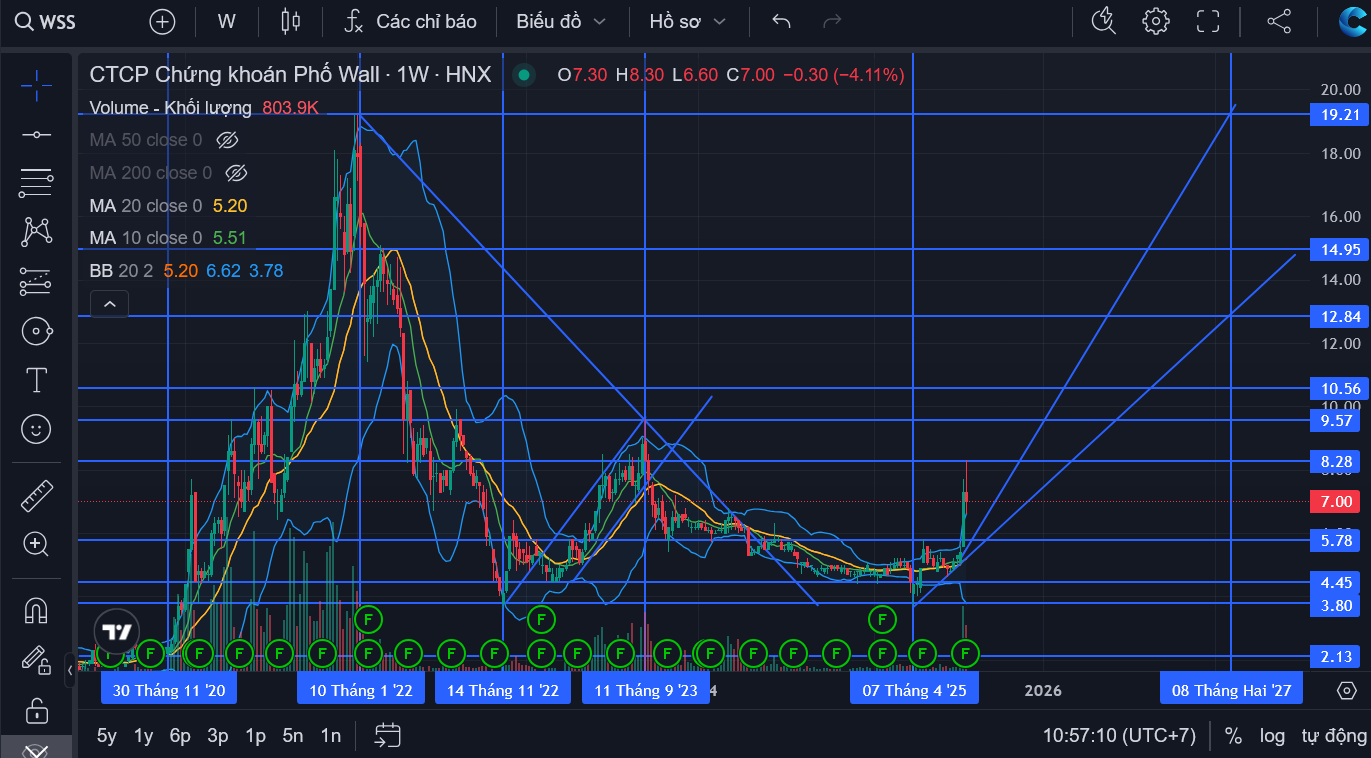Open chart settings with the gear icon
This screenshot has width=1371, height=758.
(1156, 21)
